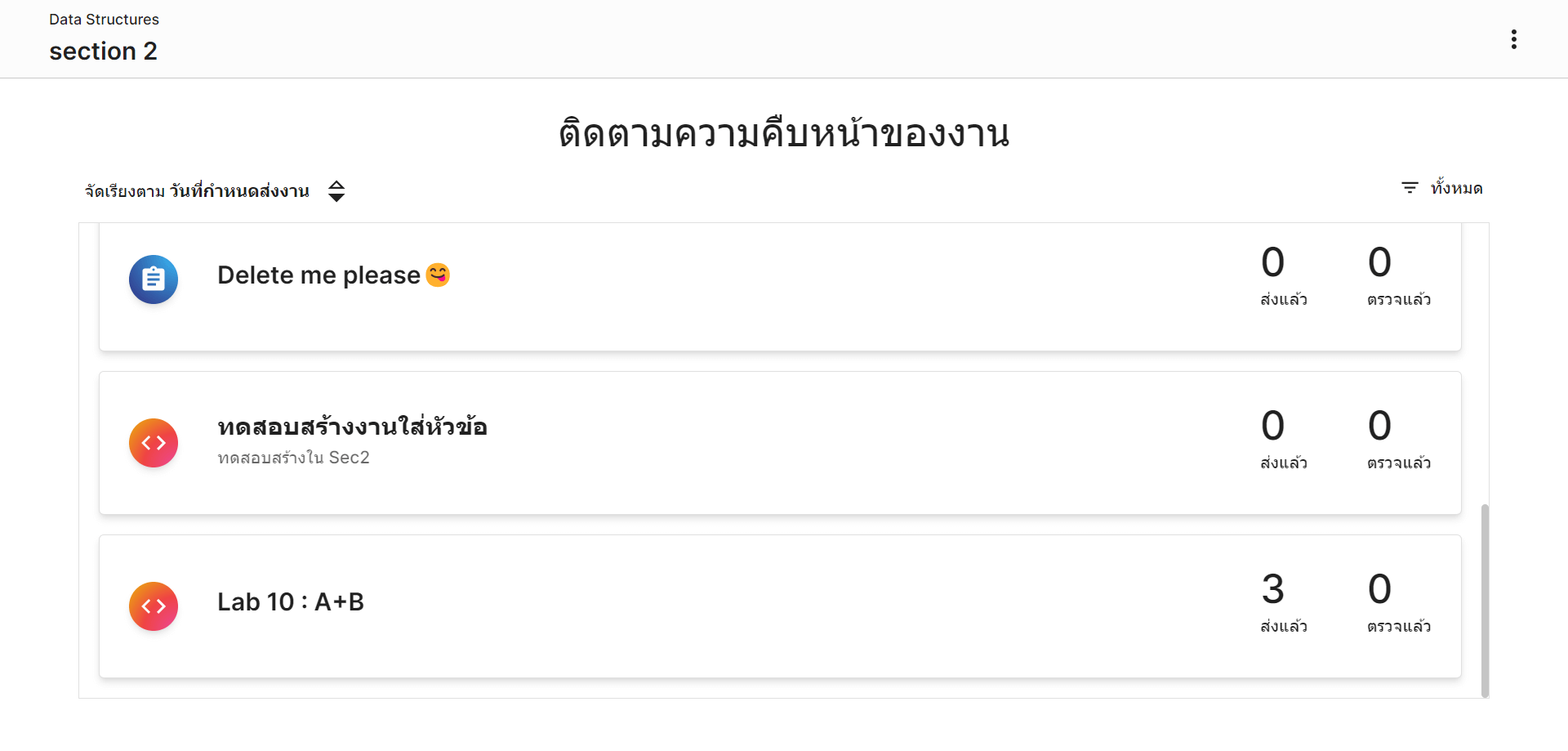Image resolution: width=1568 pixels, height=751 pixels.
Task: Toggle sort direction arrows icon
Action: (336, 191)
